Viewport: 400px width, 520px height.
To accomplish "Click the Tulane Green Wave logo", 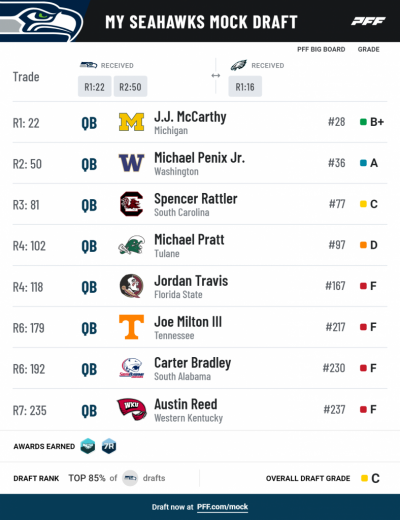I will [x=132, y=245].
